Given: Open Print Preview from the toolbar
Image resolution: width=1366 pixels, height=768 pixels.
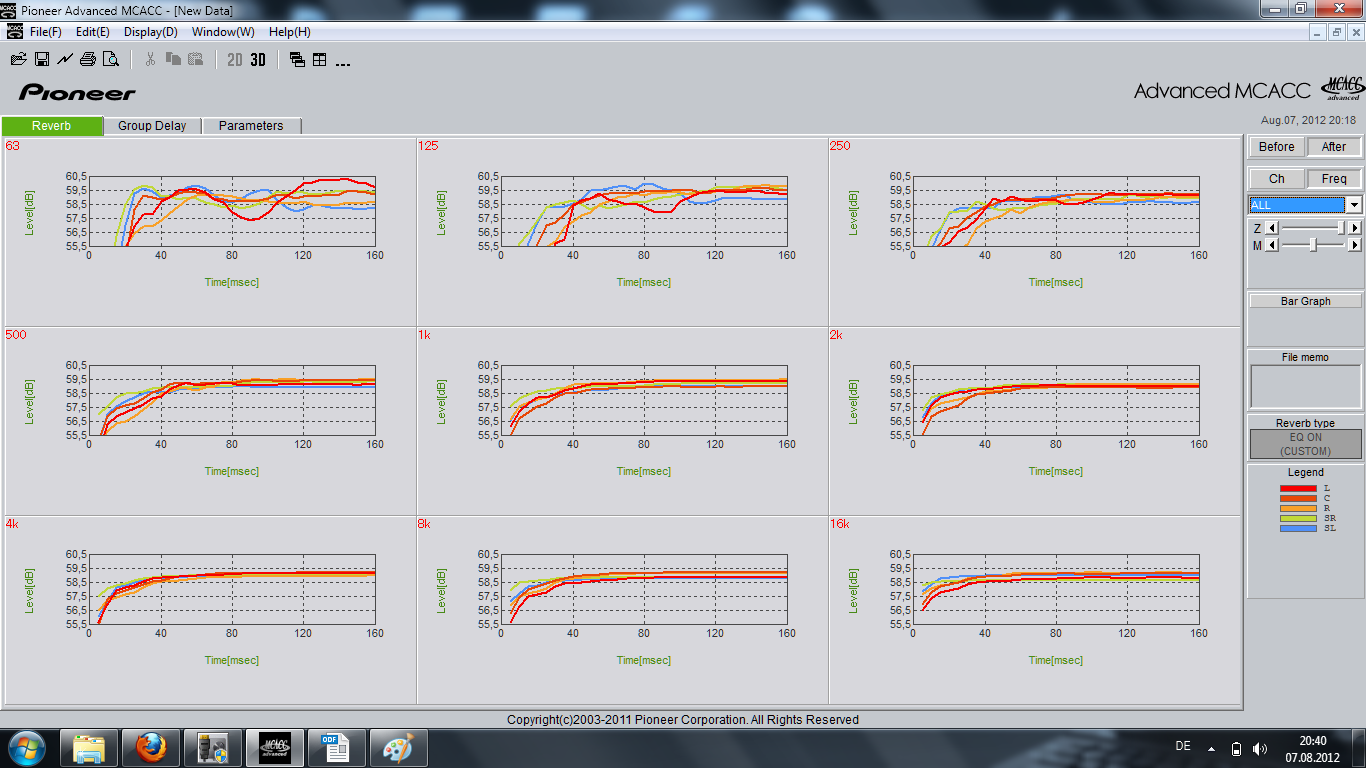Looking at the screenshot, I should pos(111,60).
